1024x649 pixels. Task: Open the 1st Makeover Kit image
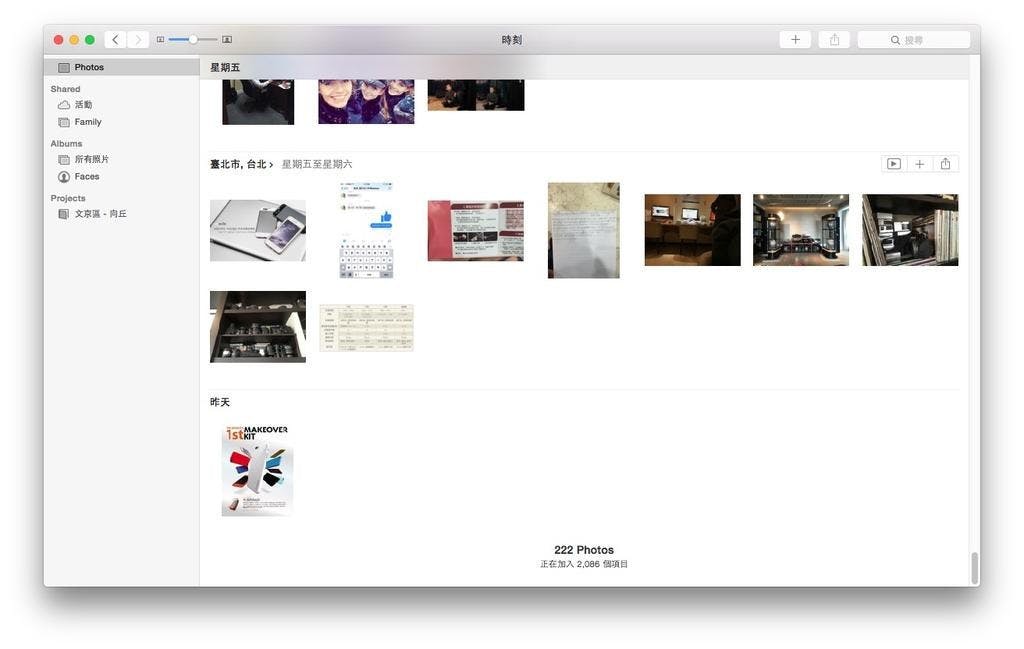coord(257,470)
